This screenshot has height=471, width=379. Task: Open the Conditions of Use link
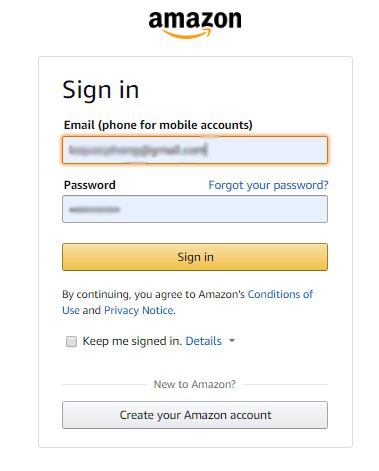point(280,294)
